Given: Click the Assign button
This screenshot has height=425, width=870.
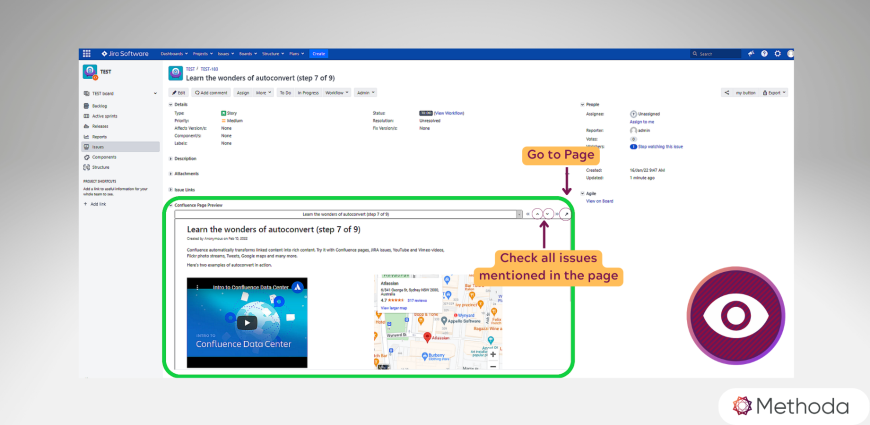Looking at the screenshot, I should [242, 93].
